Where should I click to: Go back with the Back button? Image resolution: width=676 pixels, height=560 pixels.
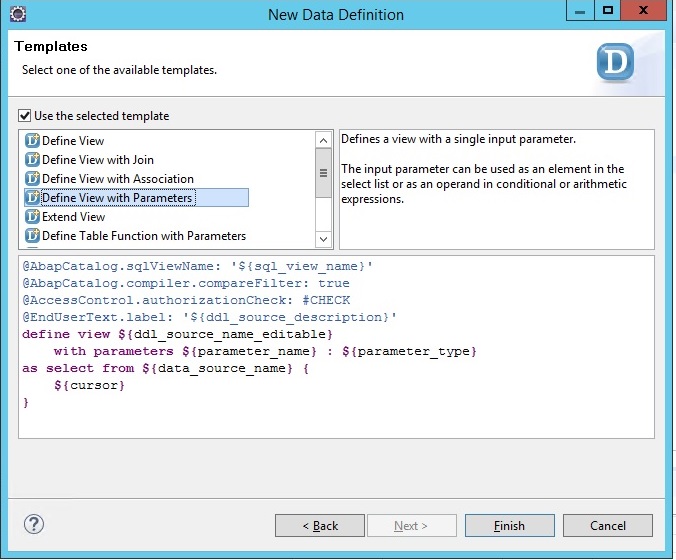(320, 526)
